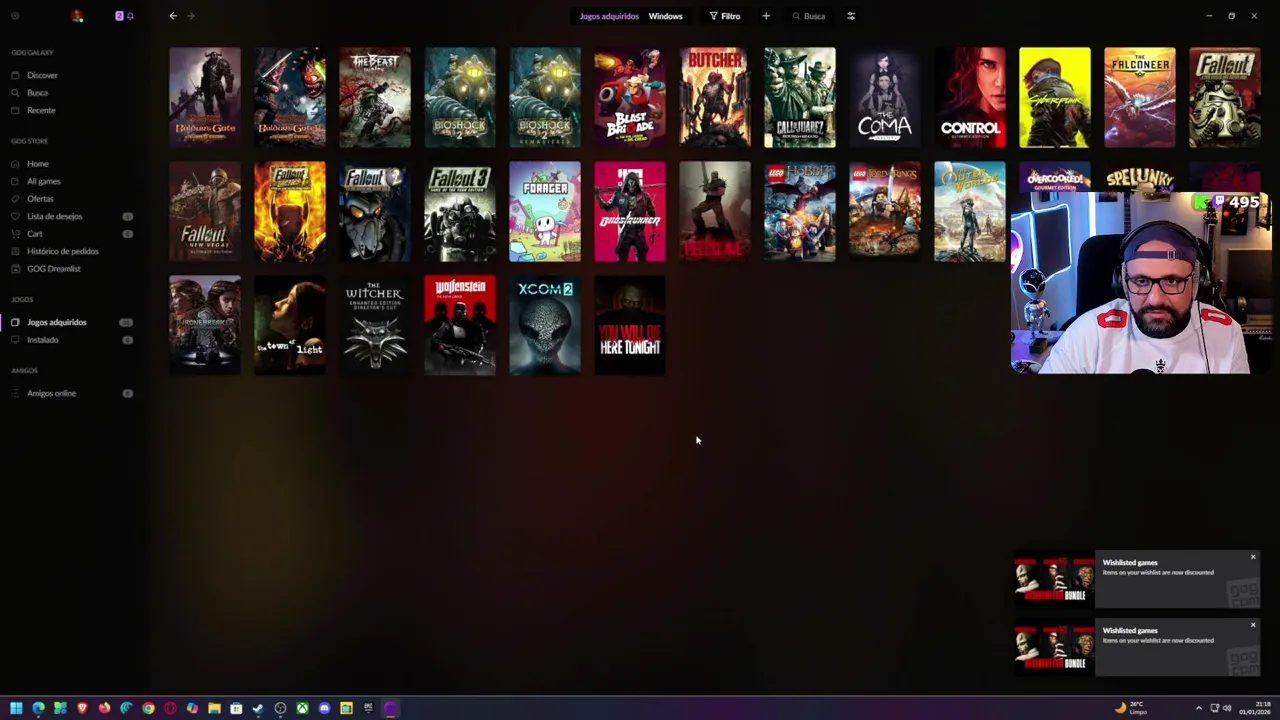Viewport: 1280px width, 720px height.
Task: Open the notifications bell
Action: [x=130, y=16]
